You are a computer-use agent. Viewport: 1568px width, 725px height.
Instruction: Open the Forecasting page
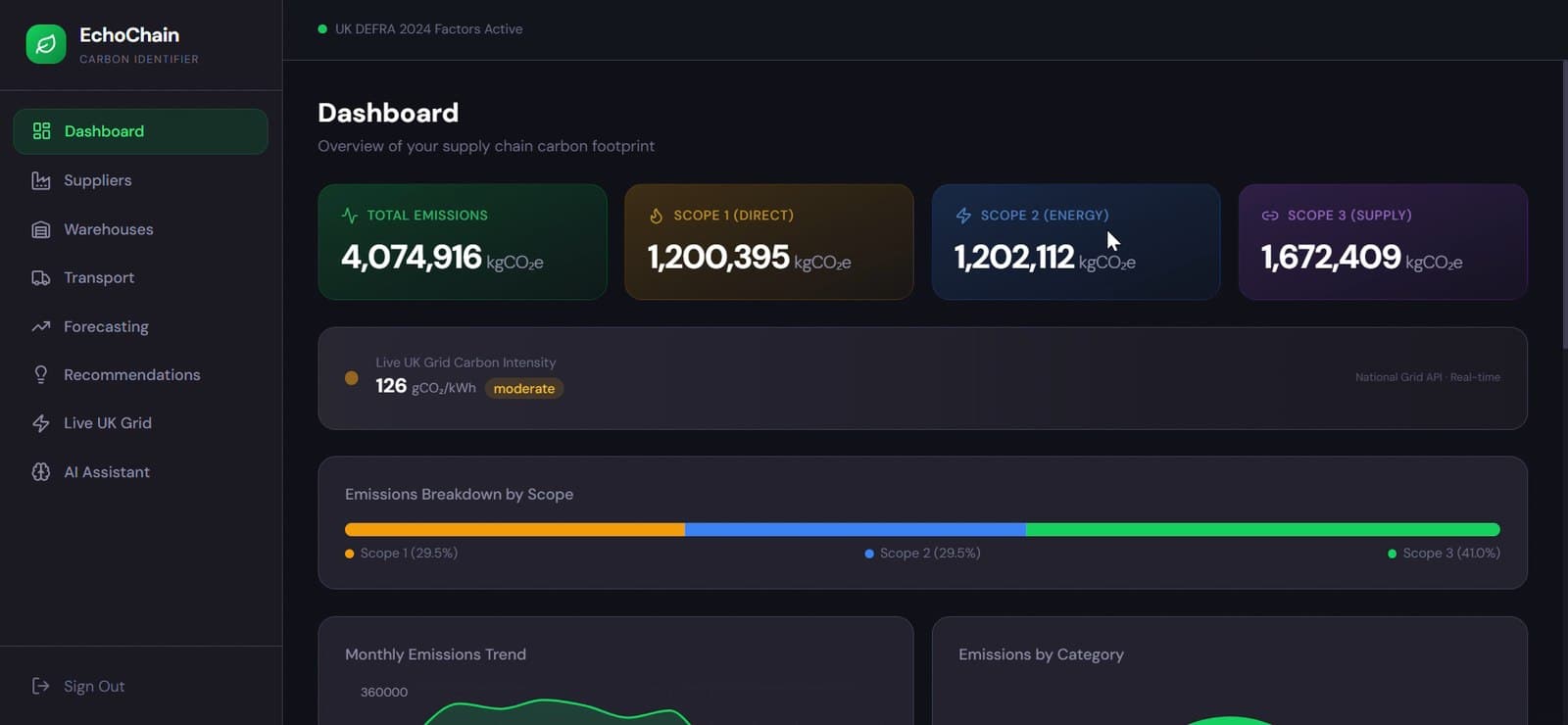pyautogui.click(x=141, y=326)
